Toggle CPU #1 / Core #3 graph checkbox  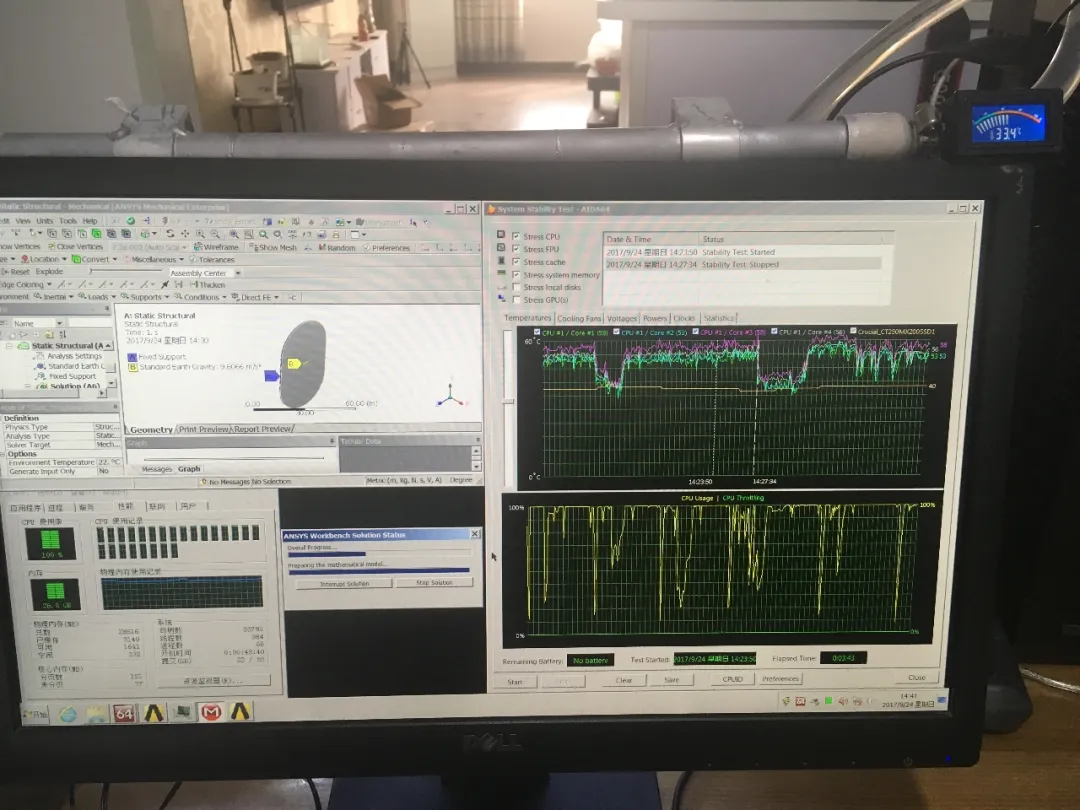coord(696,331)
